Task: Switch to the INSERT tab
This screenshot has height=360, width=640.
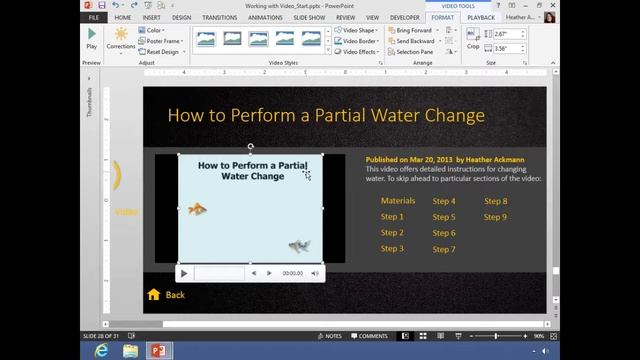Action: (151, 18)
